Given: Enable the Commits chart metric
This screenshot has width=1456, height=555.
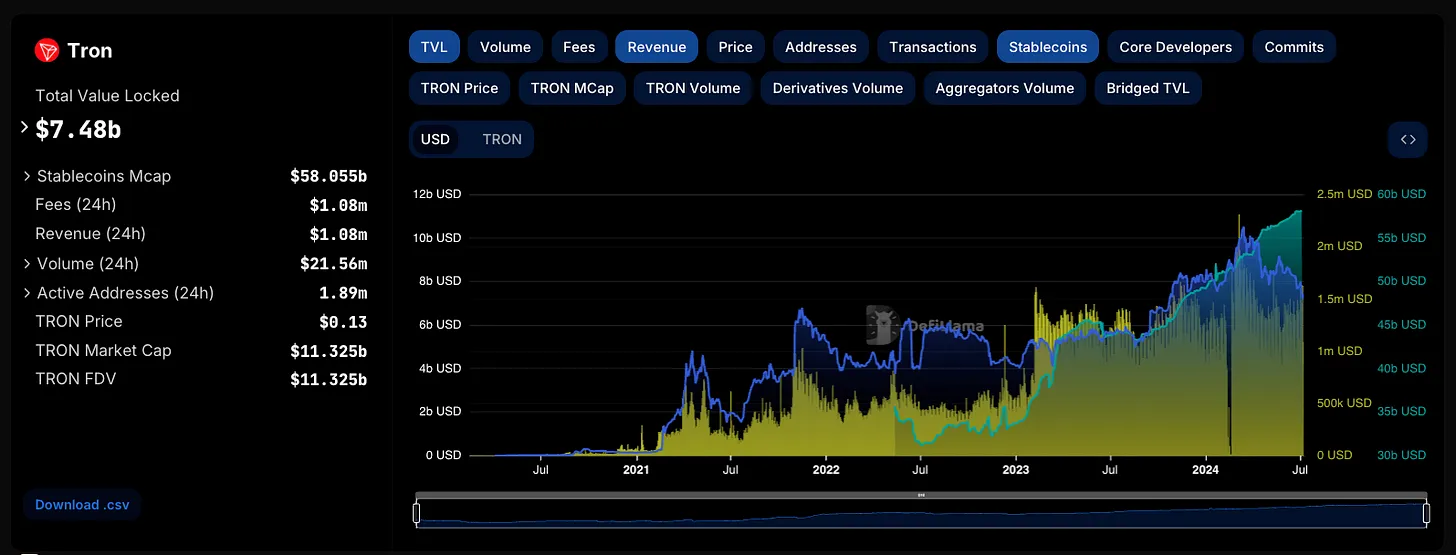Looking at the screenshot, I should point(1294,47).
